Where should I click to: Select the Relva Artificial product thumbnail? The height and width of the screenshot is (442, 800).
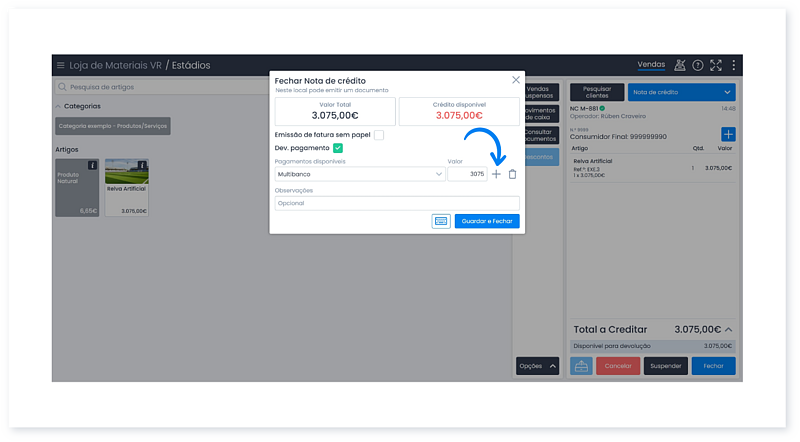[127, 187]
